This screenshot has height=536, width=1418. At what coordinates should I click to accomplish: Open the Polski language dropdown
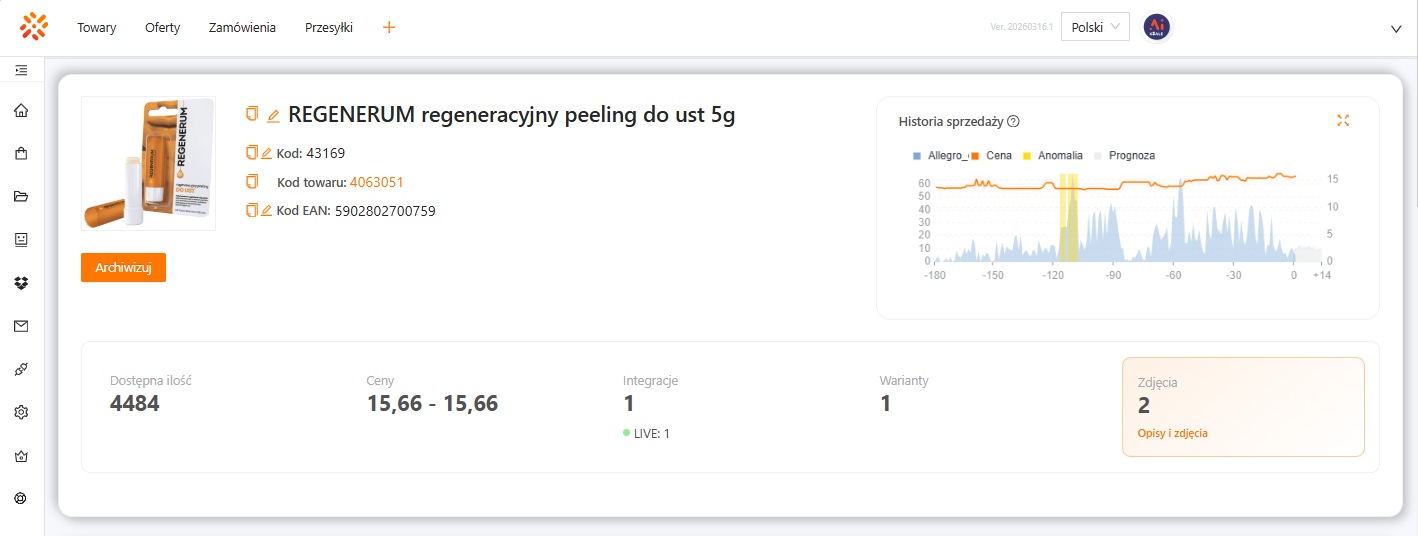[x=1095, y=27]
